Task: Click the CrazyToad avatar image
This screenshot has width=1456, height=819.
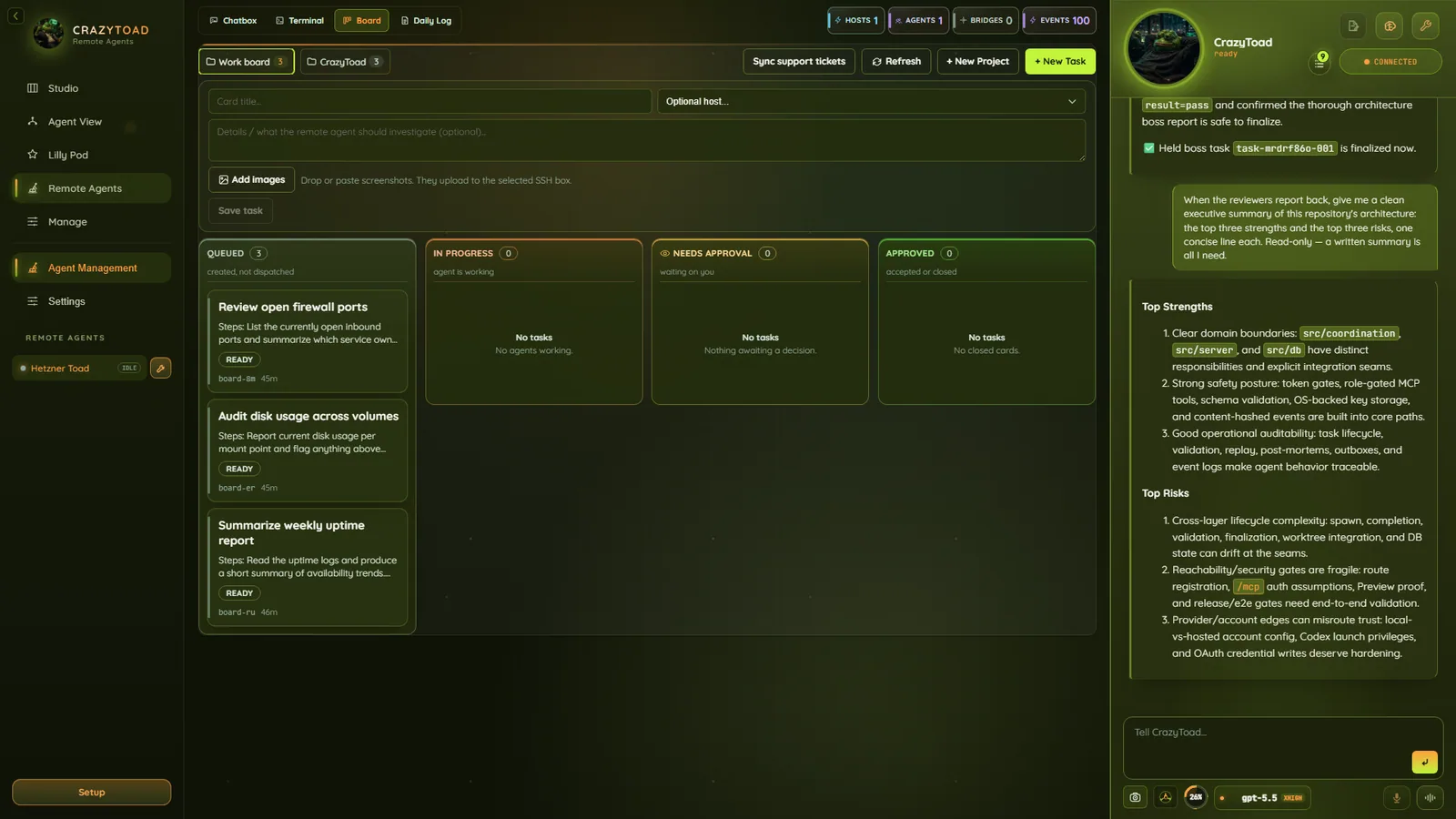Action: point(1164,48)
